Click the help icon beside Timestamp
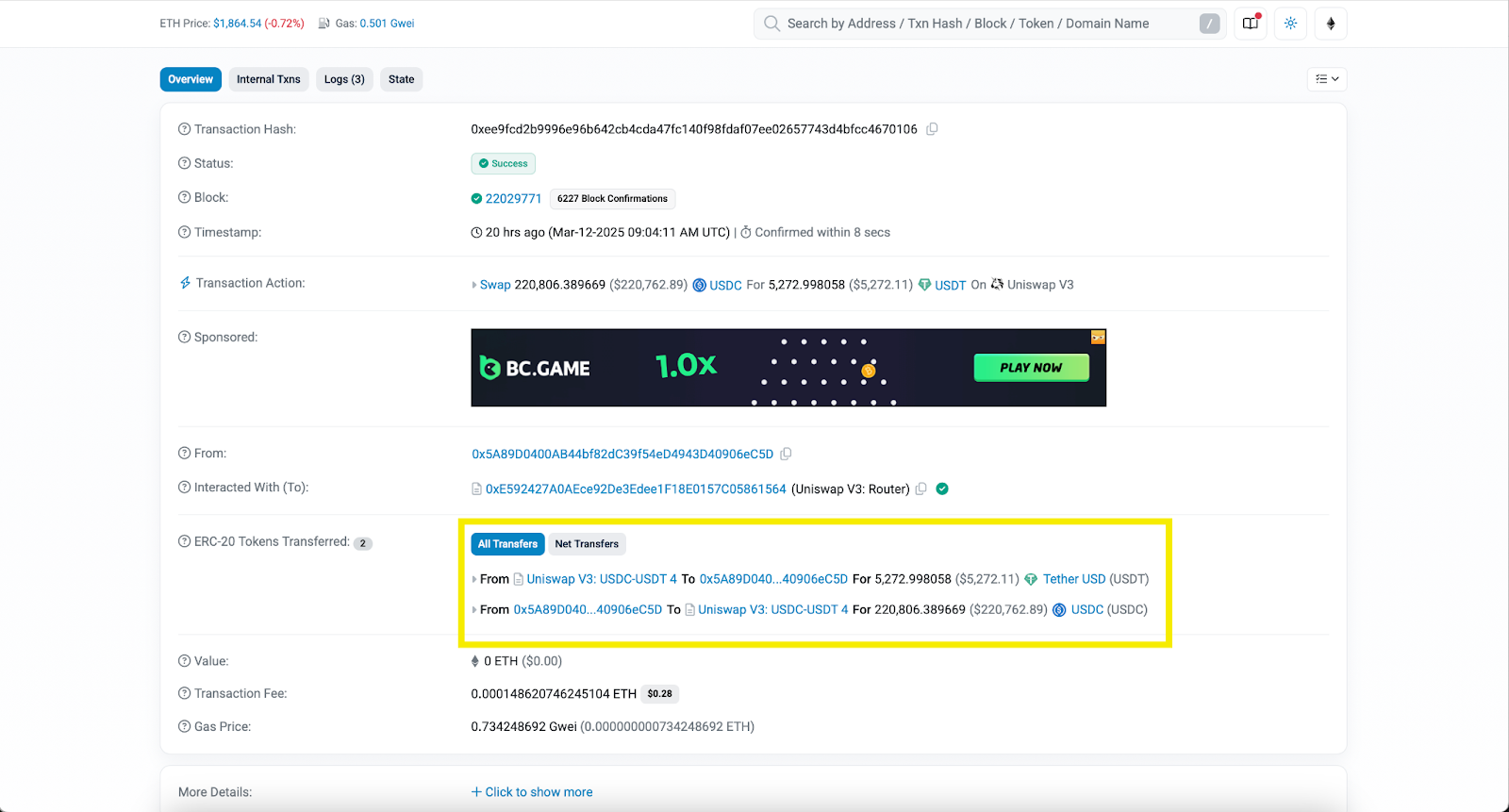This screenshot has height=812, width=1509. 184,232
